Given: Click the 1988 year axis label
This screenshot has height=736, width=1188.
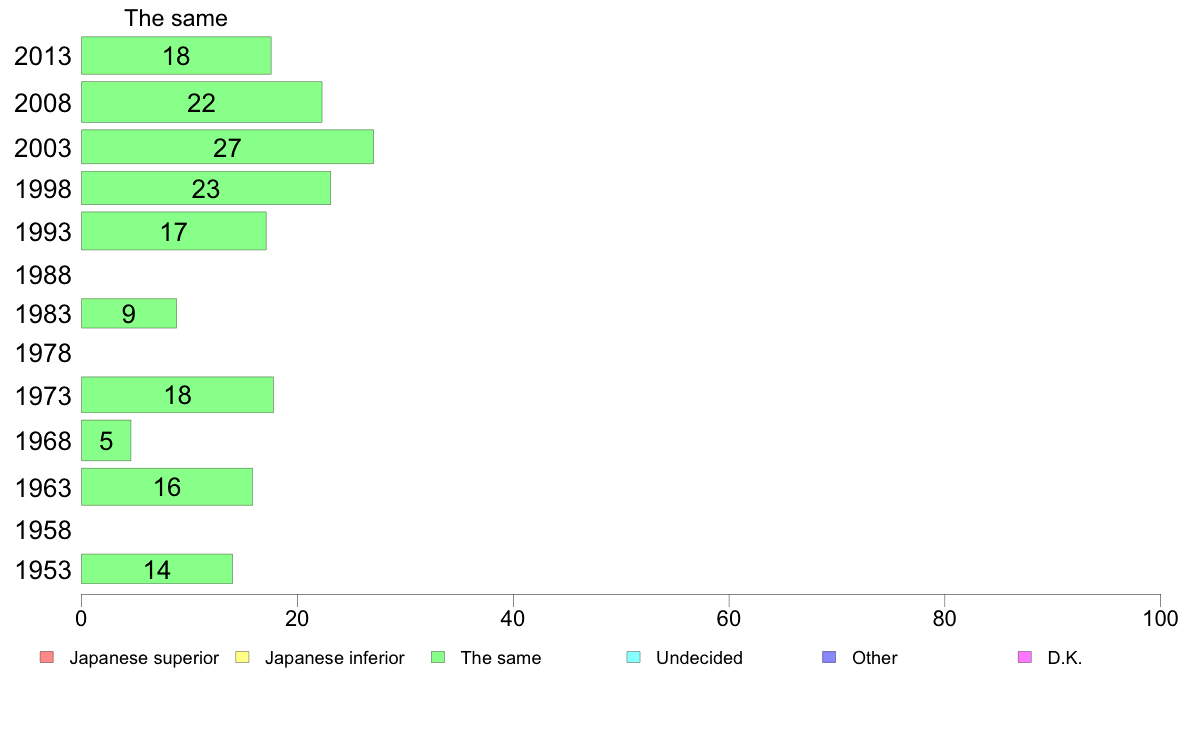Looking at the screenshot, I should (43, 275).
